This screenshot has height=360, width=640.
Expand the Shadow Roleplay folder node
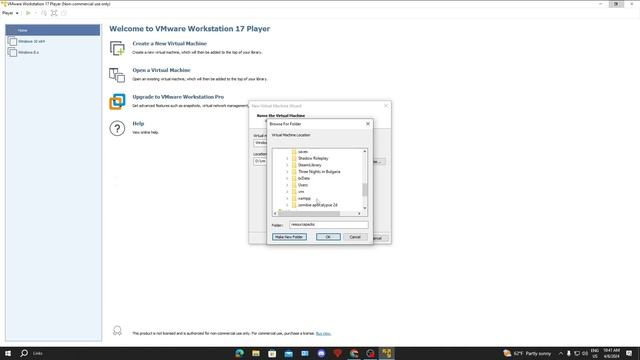[x=287, y=158]
